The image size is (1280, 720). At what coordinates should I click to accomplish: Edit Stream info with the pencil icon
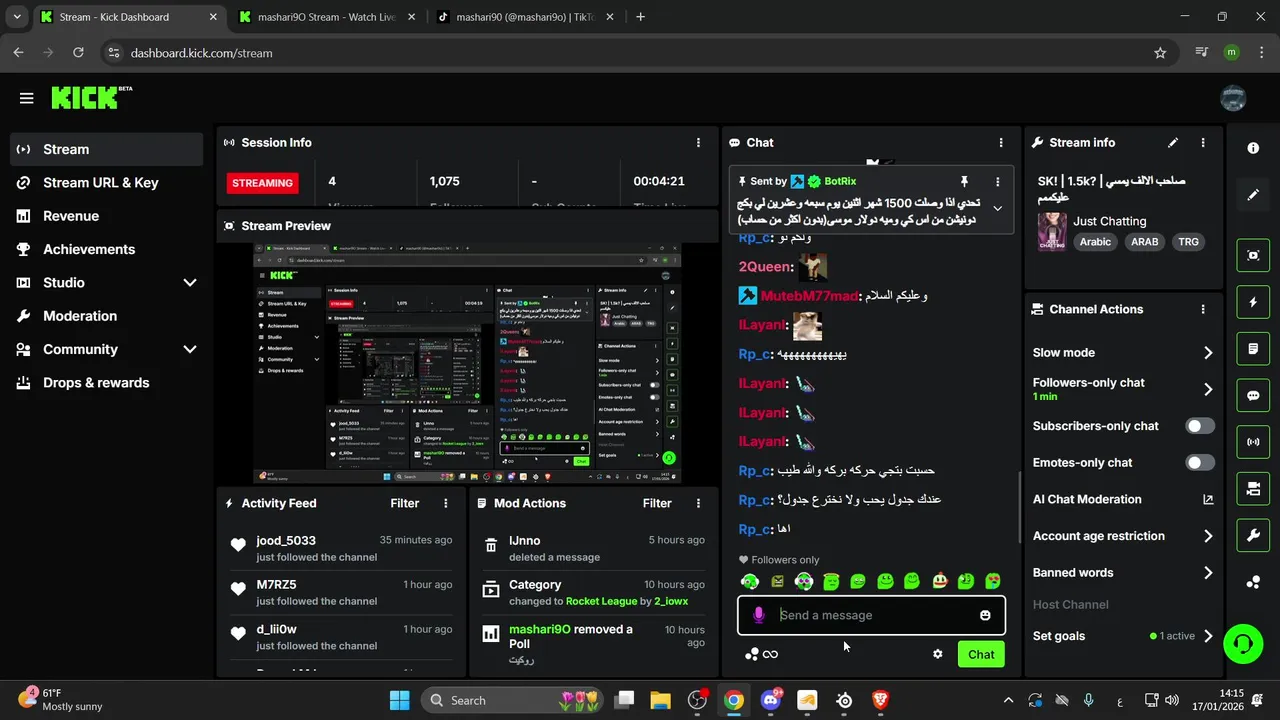tap(1173, 143)
